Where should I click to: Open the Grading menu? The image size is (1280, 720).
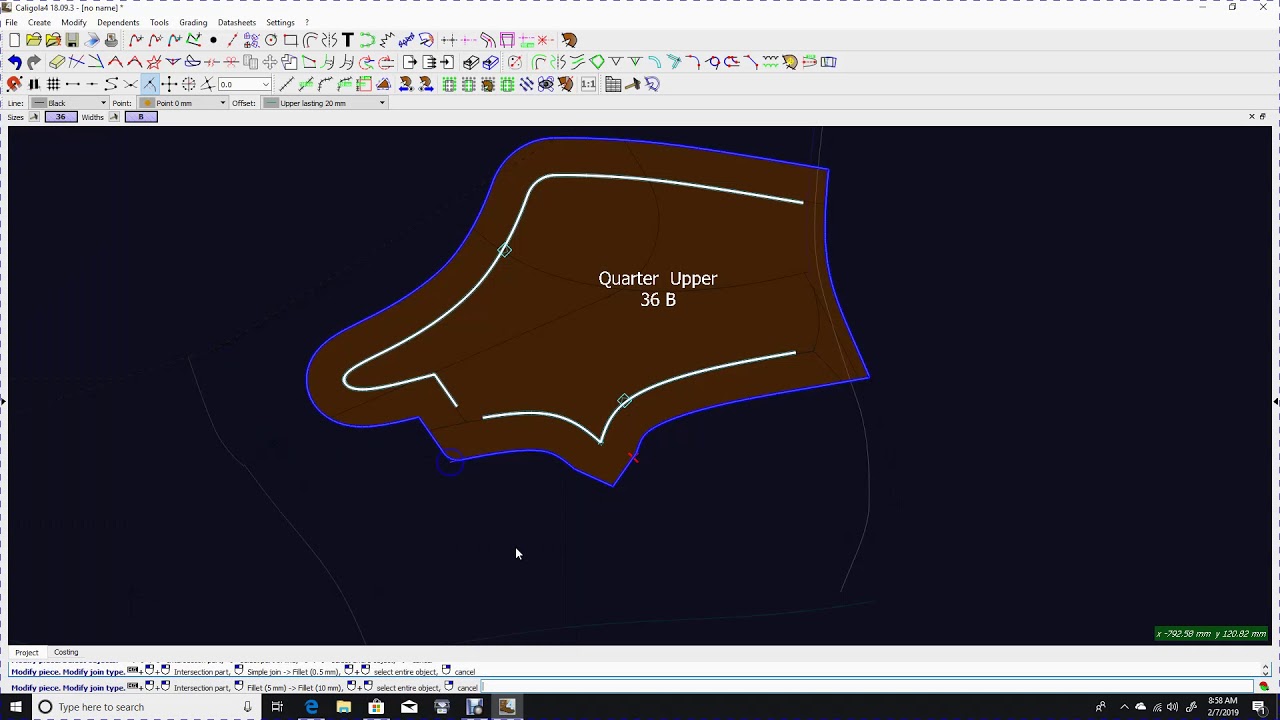coord(193,22)
